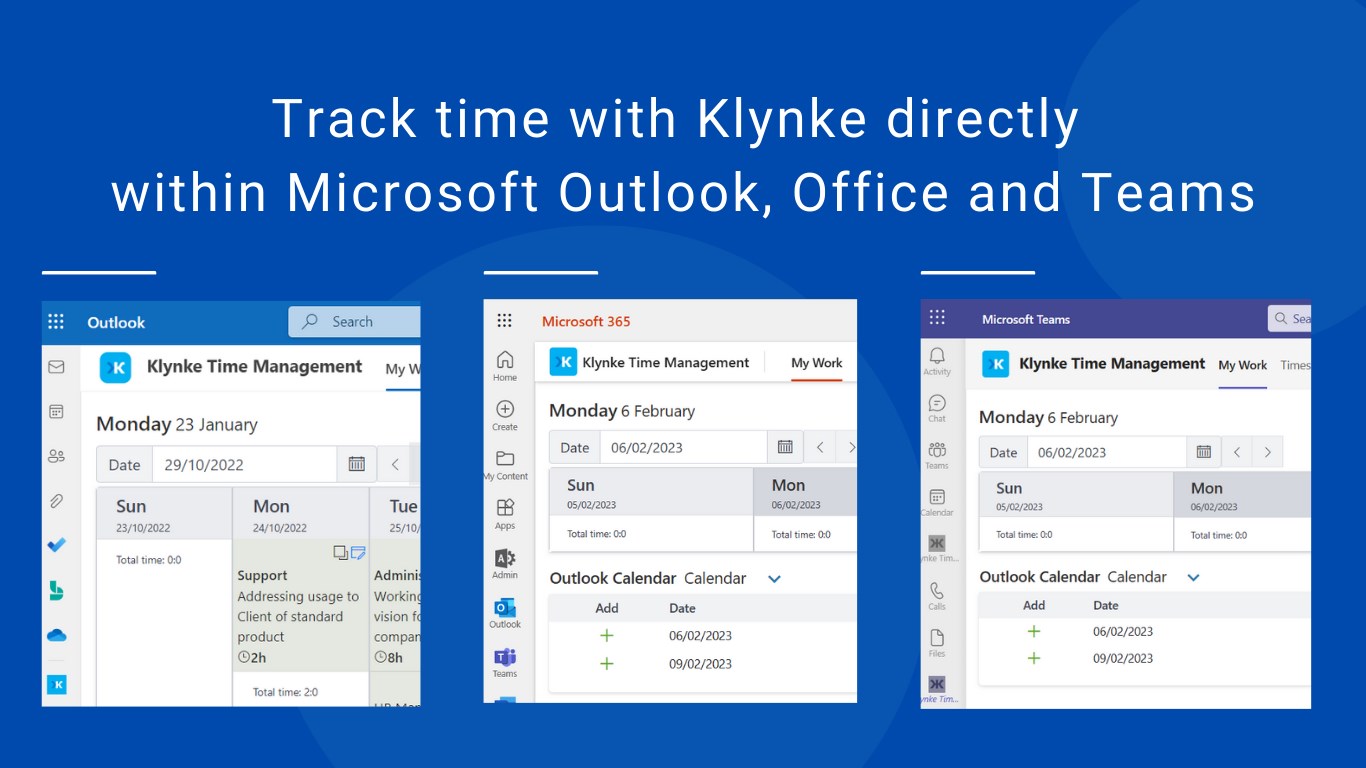
Task: Open the Outlook app launcher waffle icon
Action: click(56, 321)
